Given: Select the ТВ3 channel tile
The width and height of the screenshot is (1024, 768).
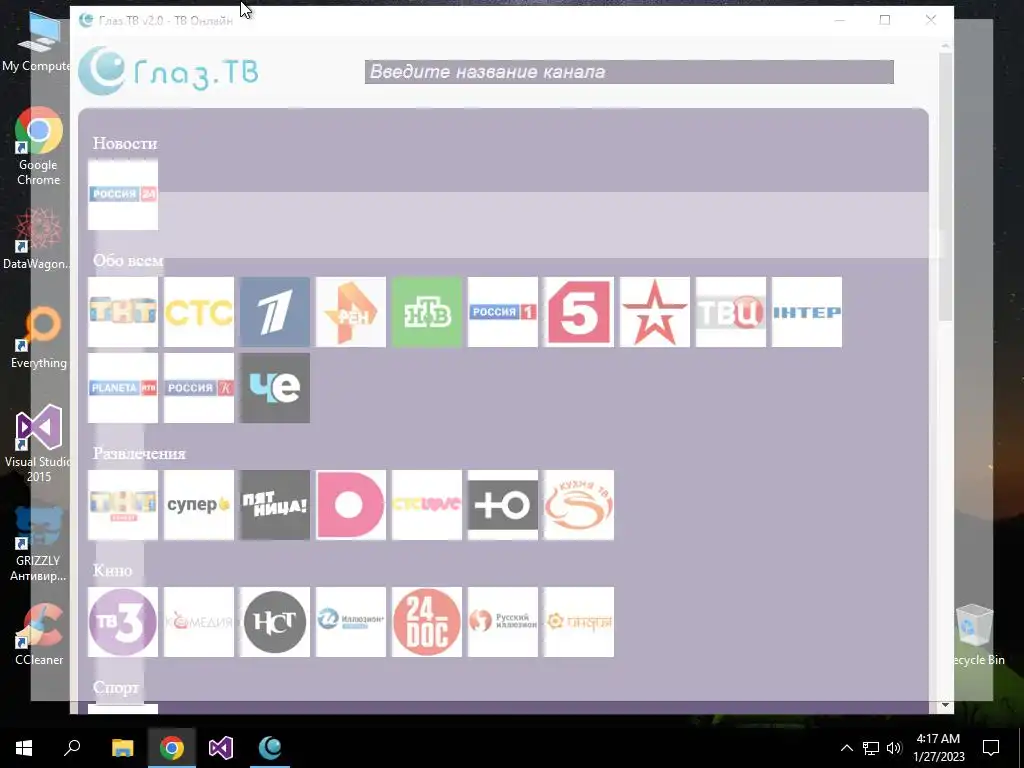Looking at the screenshot, I should click(x=123, y=622).
